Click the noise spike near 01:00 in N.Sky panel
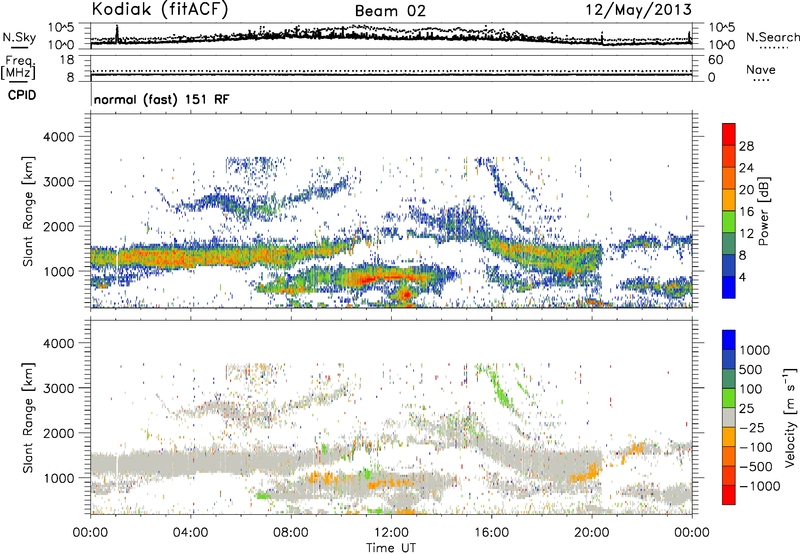The image size is (800, 554). [117, 33]
